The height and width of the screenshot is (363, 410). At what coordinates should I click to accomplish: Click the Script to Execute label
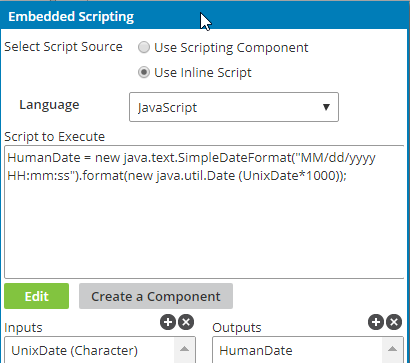(55, 137)
